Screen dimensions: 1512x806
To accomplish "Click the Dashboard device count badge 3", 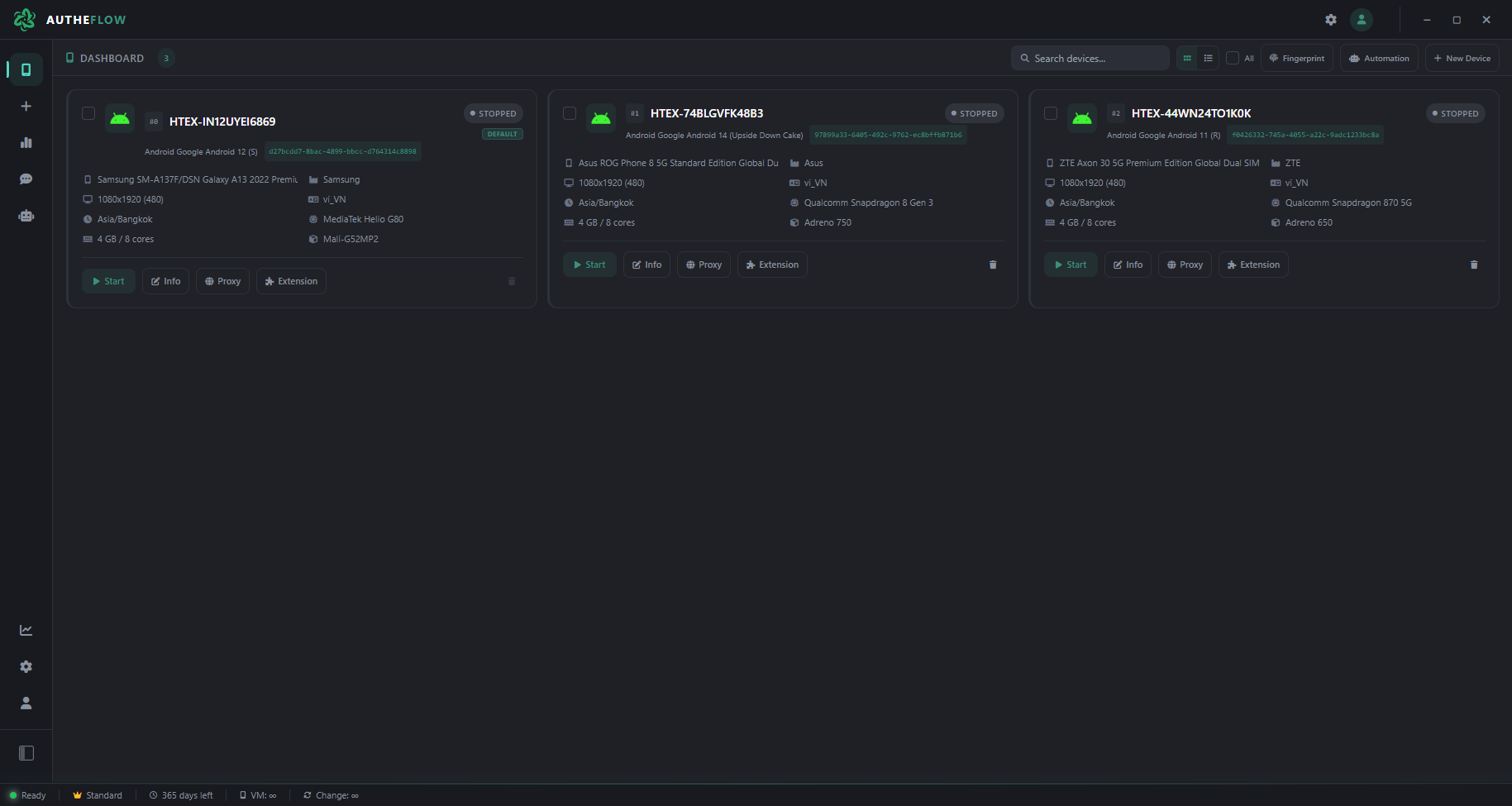I will coord(166,58).
